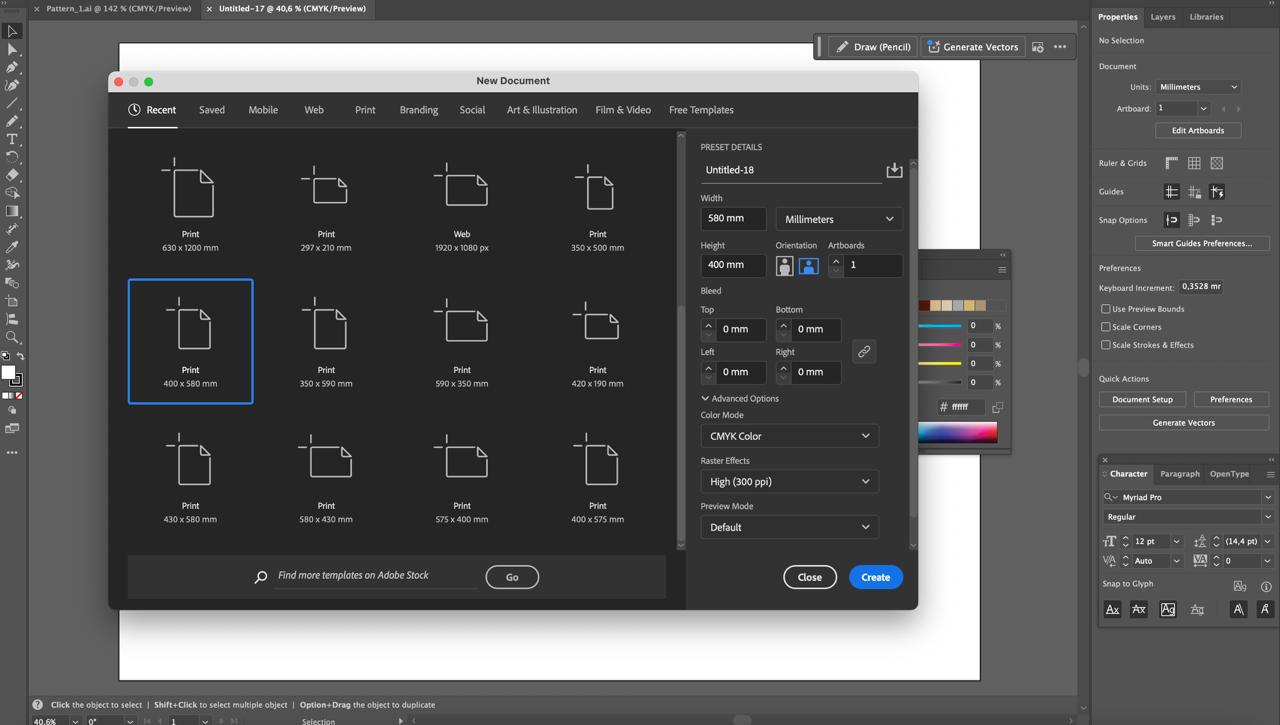1280x725 pixels.
Task: Open the CMYK Color mode dropdown
Action: tap(789, 436)
